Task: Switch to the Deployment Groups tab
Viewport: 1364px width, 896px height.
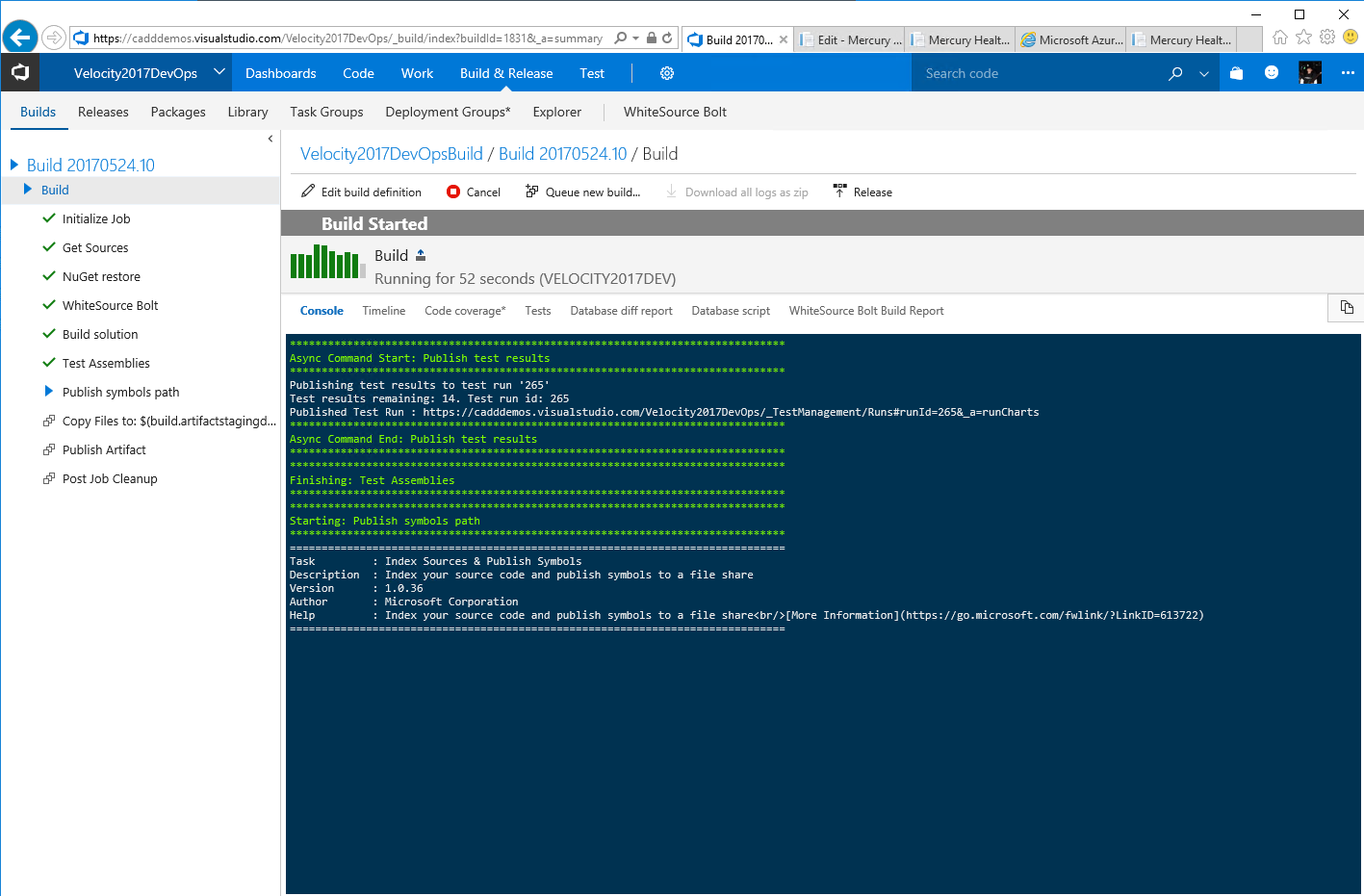Action: point(448,112)
